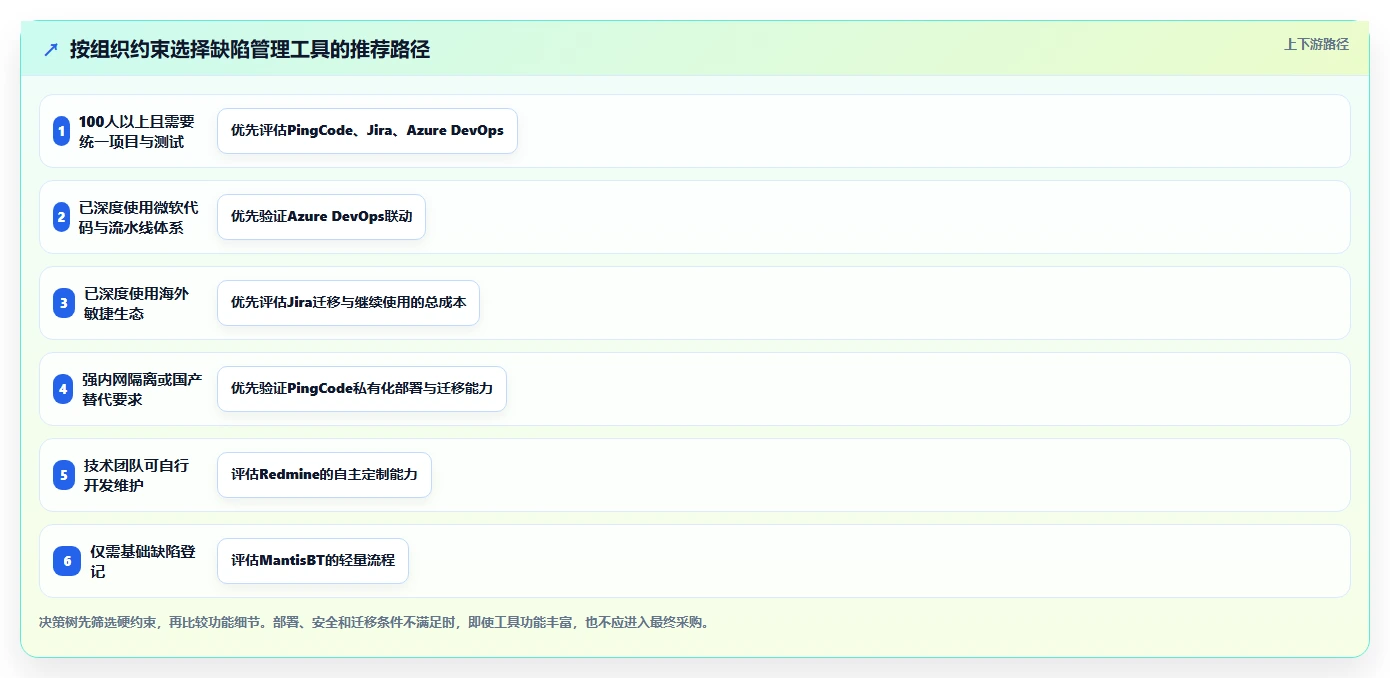Select the 强内网隔离或国产替代要求 condition text
This screenshot has height=678, width=1390.
(x=142, y=389)
